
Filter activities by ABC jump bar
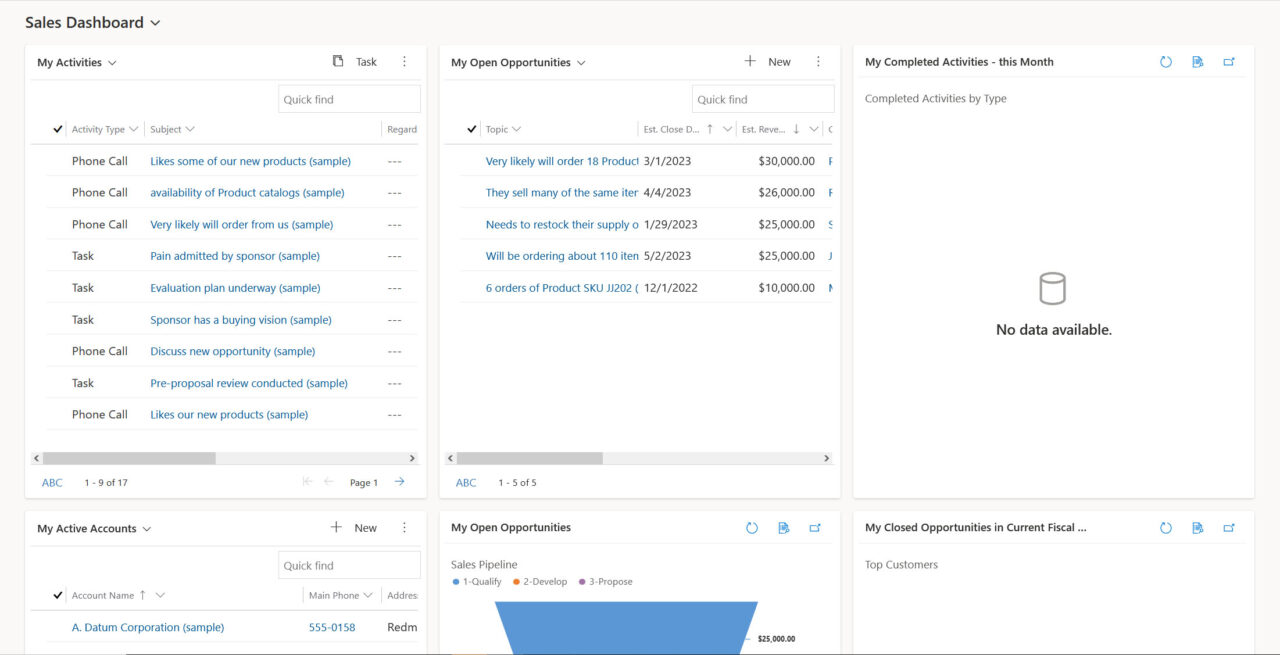click(52, 481)
